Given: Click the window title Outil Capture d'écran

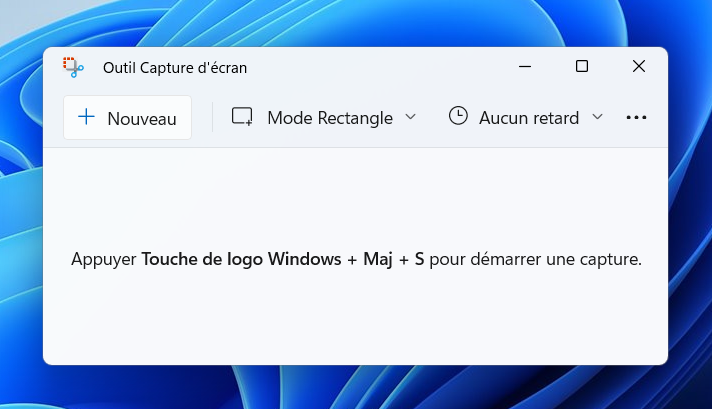Looking at the screenshot, I should click(x=175, y=68).
